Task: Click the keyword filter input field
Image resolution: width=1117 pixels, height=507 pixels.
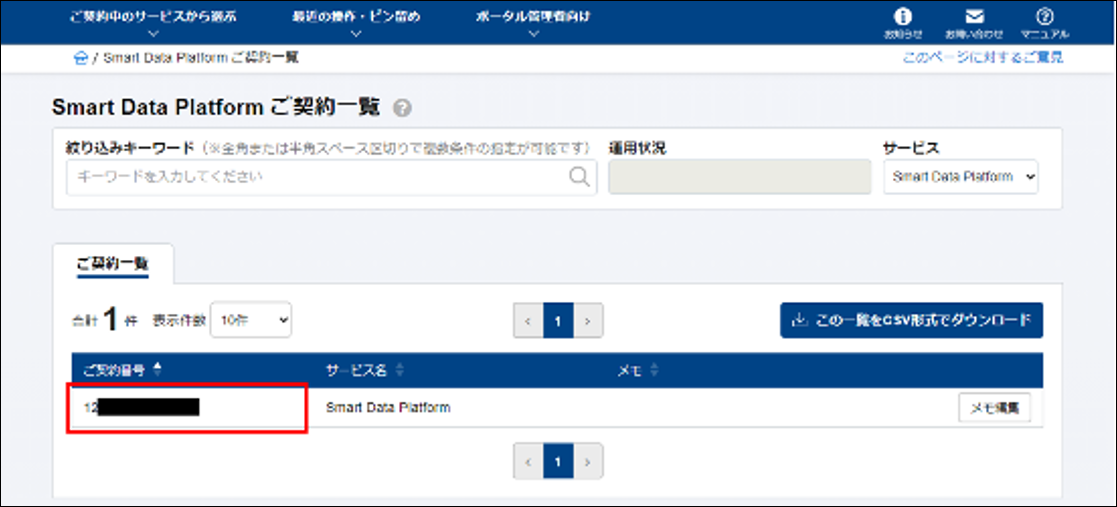Action: (331, 177)
